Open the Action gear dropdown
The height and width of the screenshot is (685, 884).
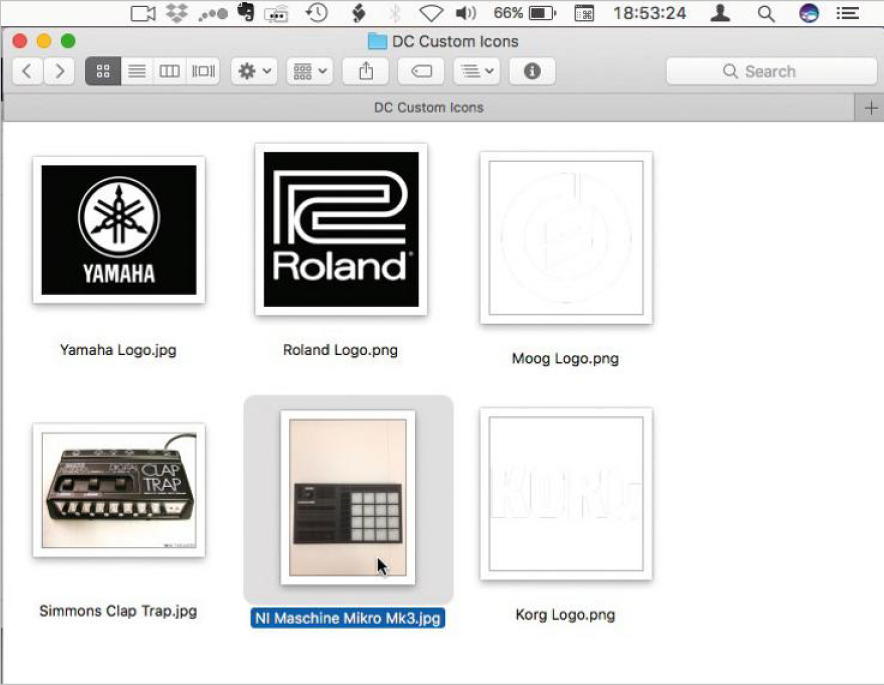[254, 71]
